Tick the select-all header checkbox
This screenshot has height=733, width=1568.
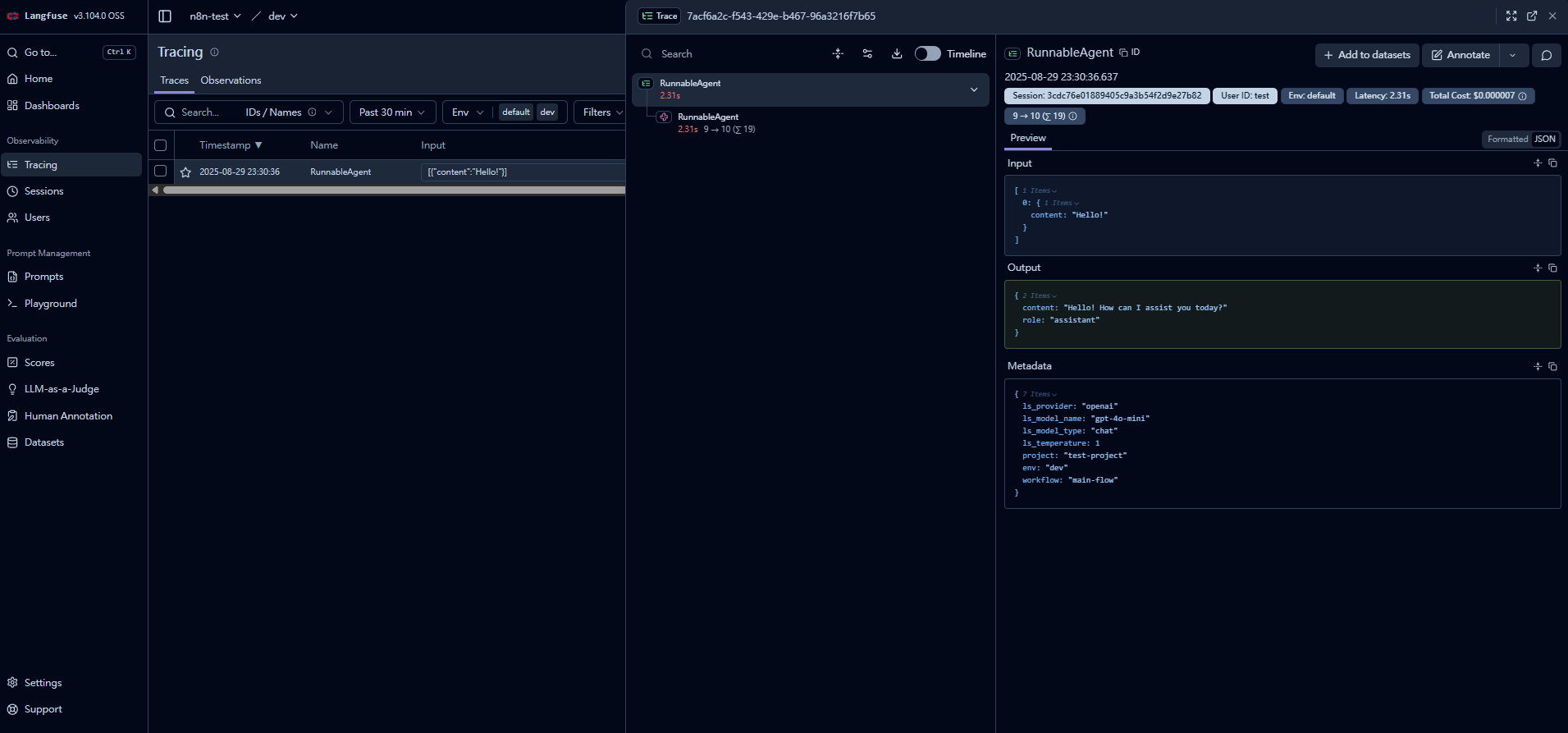(161, 145)
